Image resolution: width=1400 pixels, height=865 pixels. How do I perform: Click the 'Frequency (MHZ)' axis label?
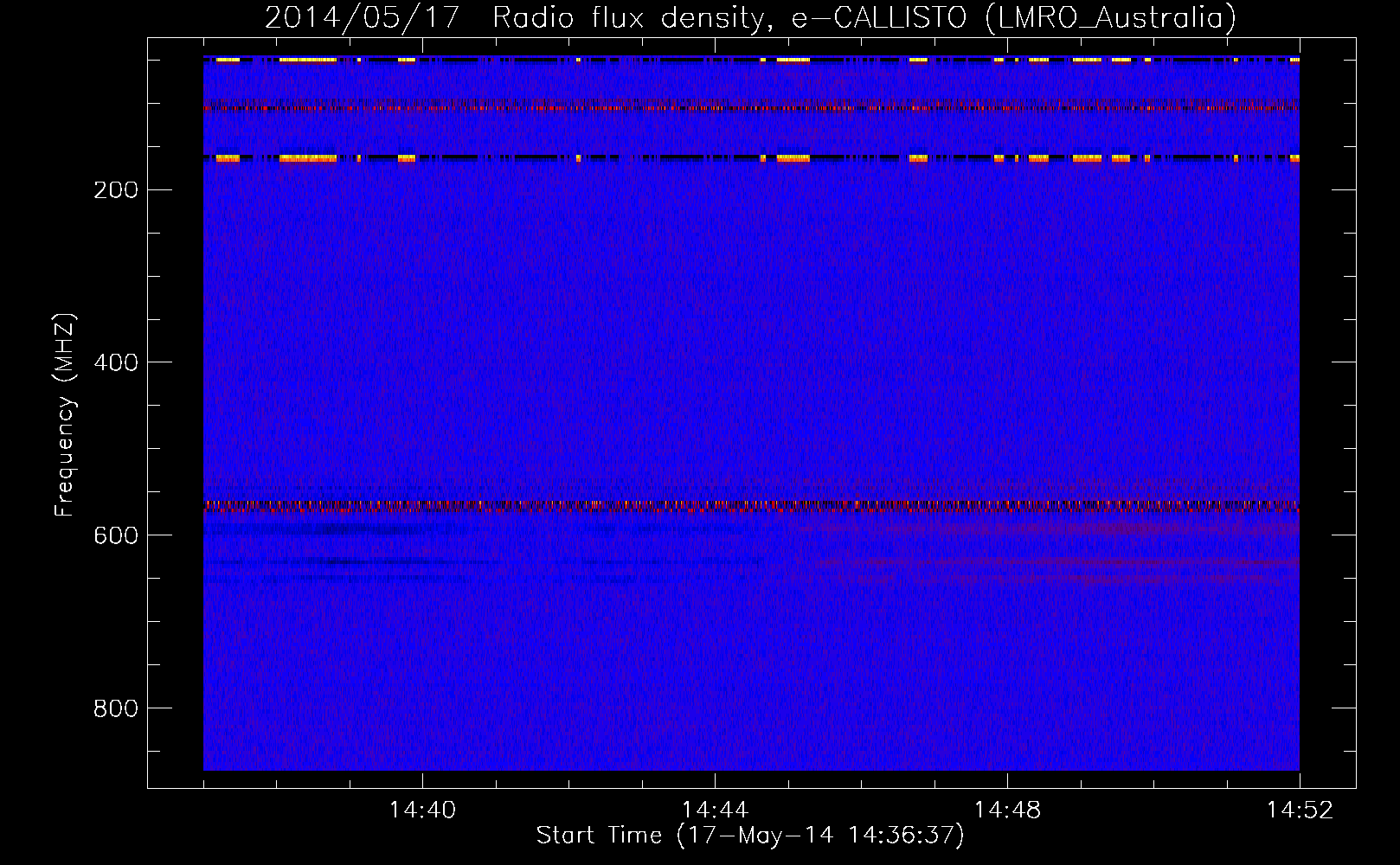(x=64, y=415)
